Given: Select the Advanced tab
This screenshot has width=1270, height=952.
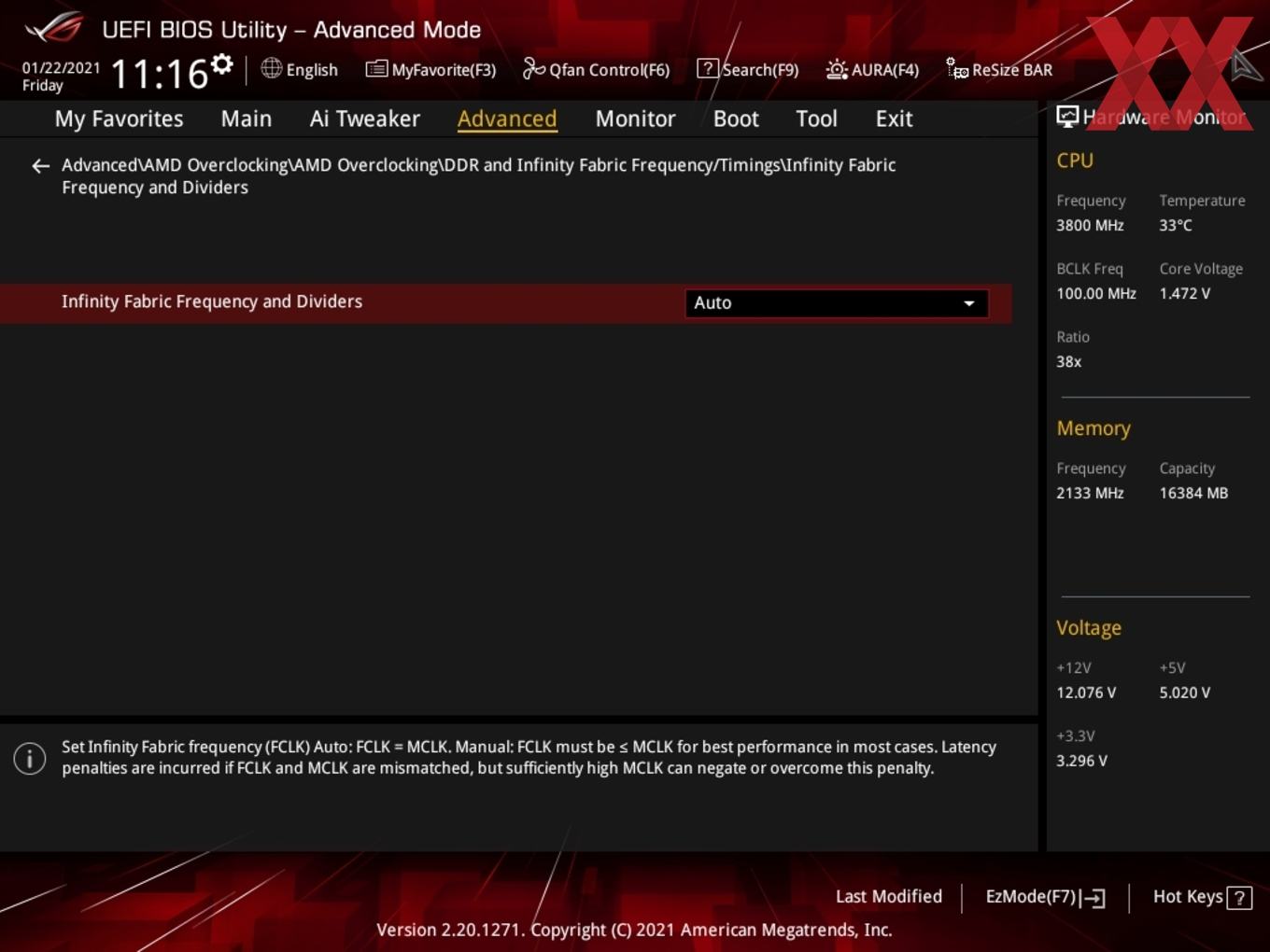Looking at the screenshot, I should (507, 119).
